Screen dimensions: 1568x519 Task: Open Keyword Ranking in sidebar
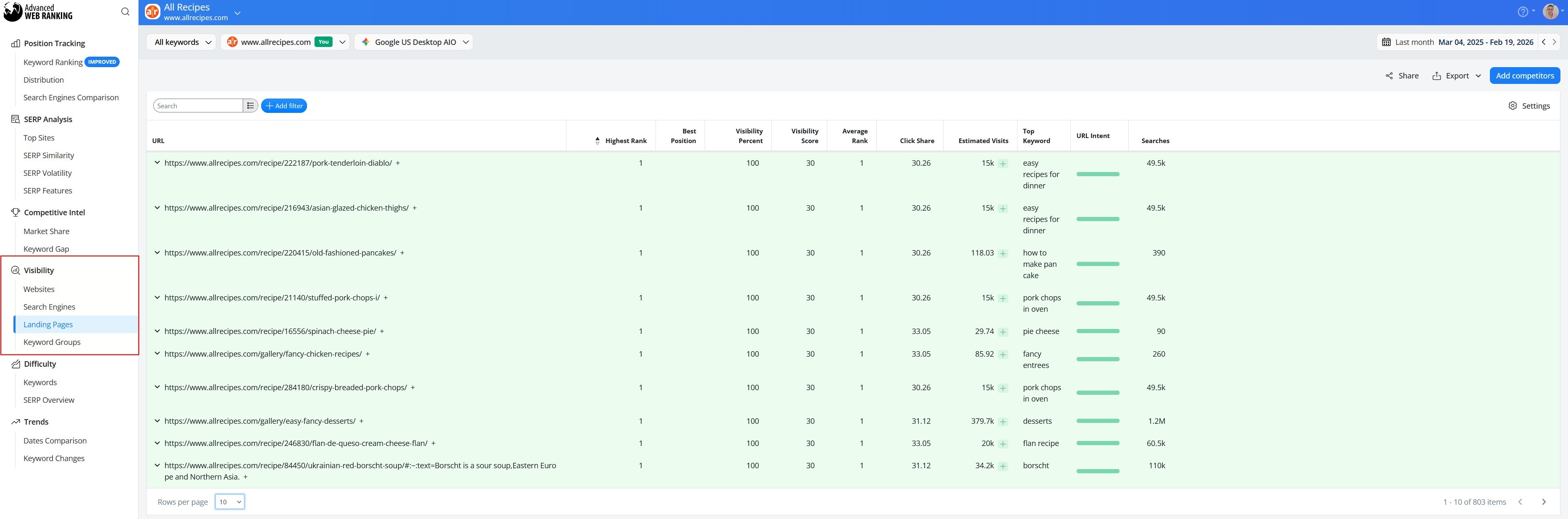pos(53,62)
